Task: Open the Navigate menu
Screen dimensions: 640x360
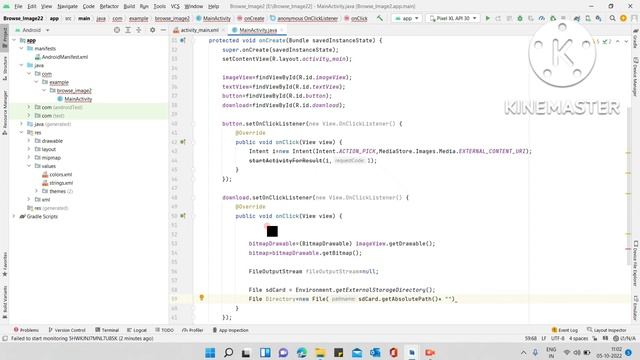Action: pos(67,7)
